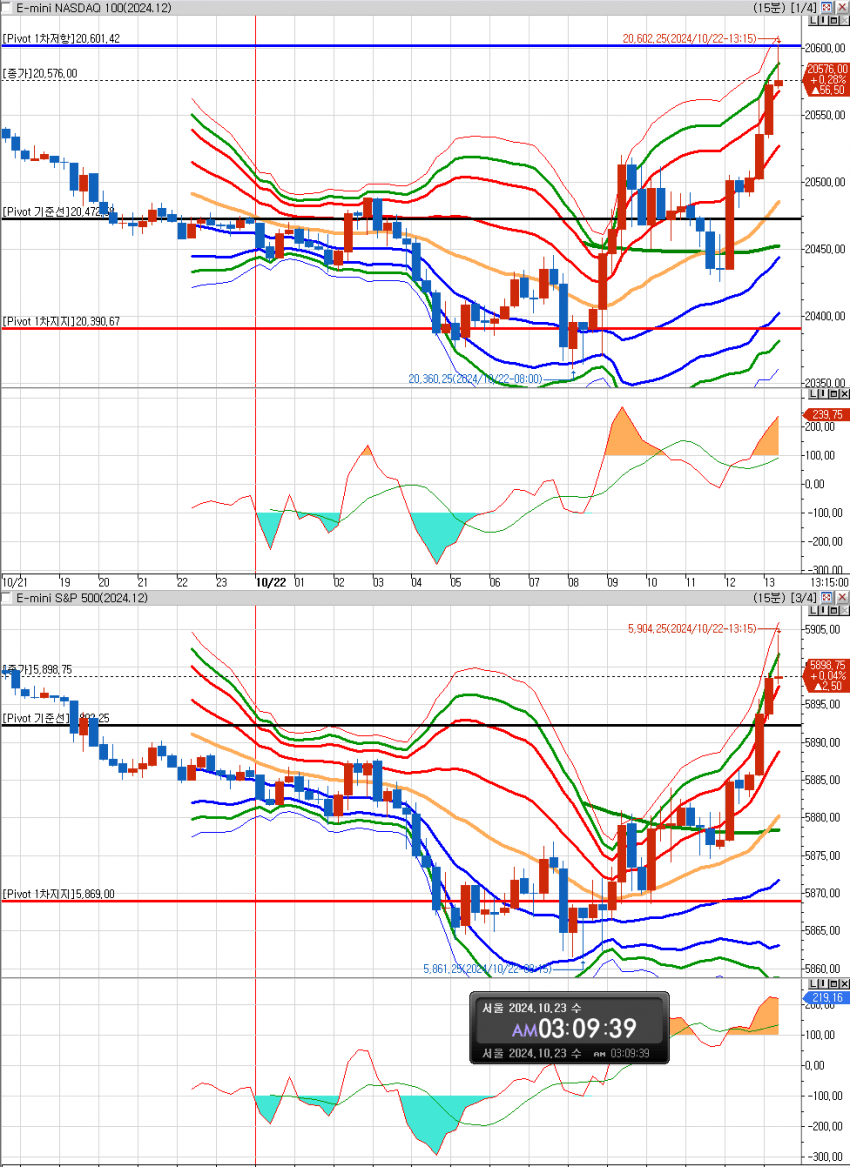Close the NASDAQ 100 chart with the red X
The image size is (850, 1167).
tap(842, 7)
